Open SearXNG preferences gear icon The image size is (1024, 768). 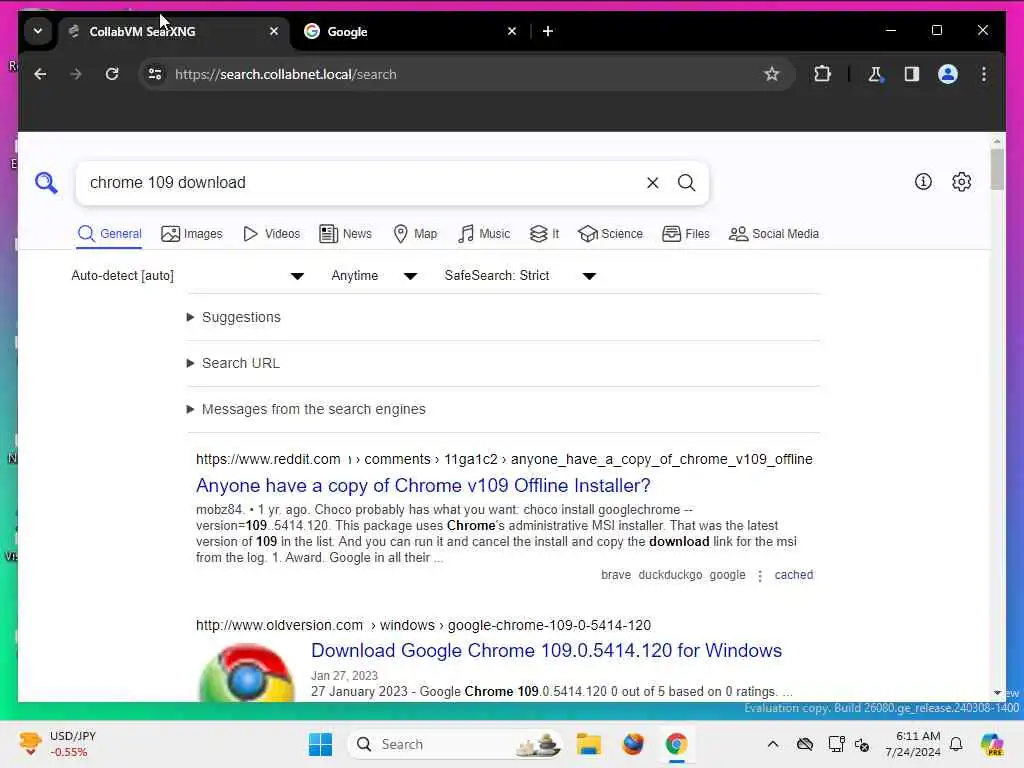click(x=961, y=182)
